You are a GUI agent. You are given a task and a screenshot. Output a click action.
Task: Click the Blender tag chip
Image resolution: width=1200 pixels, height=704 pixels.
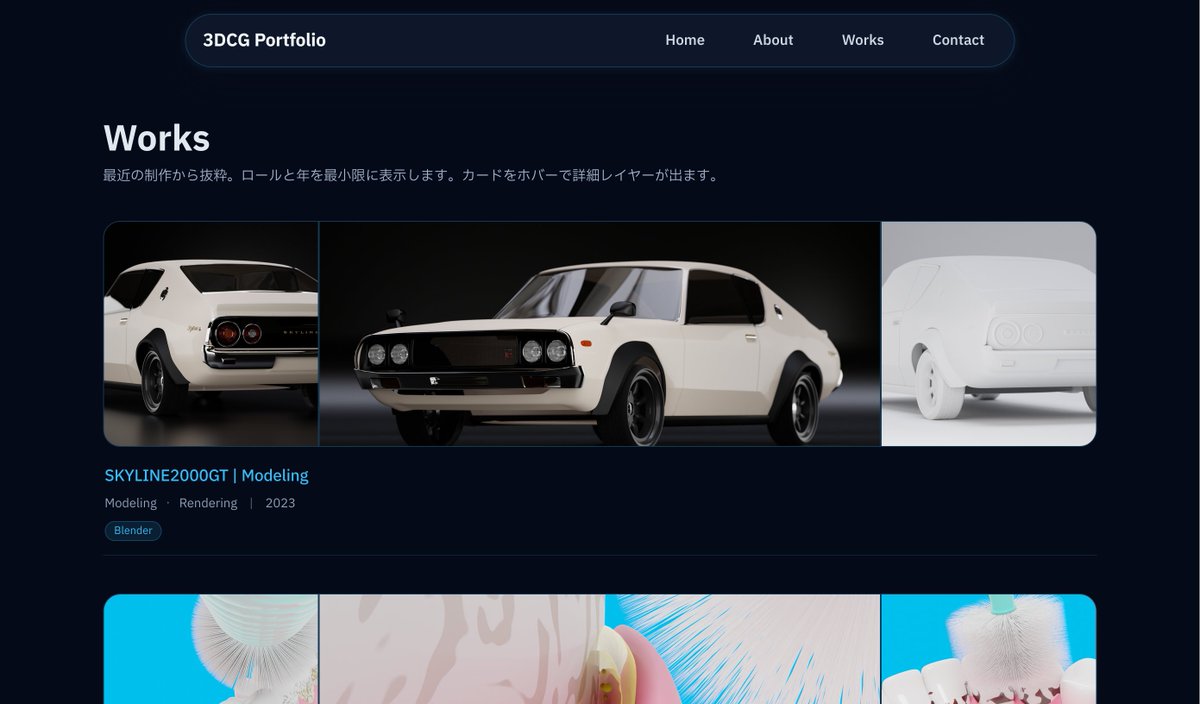tap(133, 531)
